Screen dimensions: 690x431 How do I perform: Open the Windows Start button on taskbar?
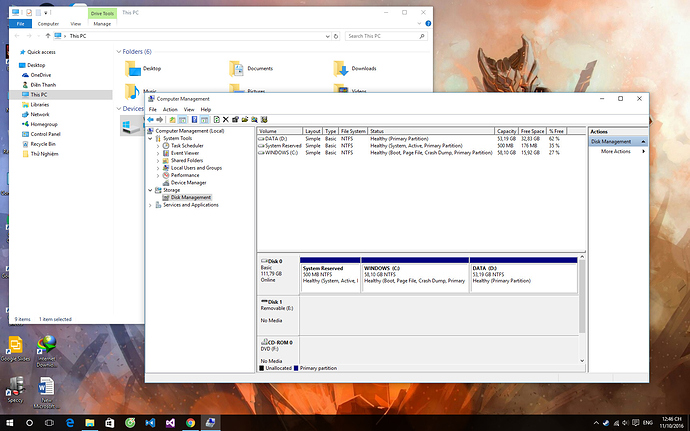coord(9,423)
